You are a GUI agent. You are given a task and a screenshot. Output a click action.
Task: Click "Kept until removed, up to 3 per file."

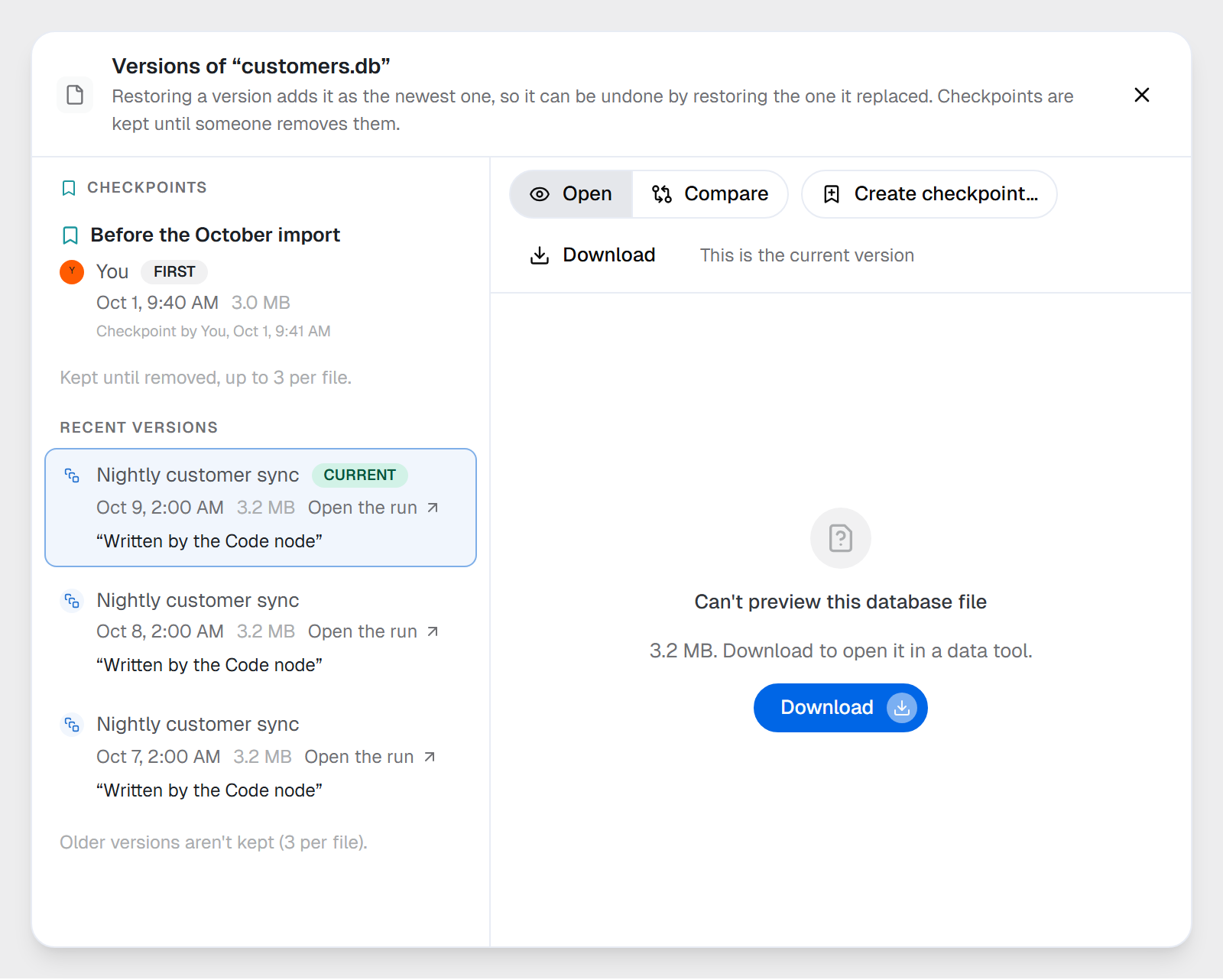click(206, 378)
